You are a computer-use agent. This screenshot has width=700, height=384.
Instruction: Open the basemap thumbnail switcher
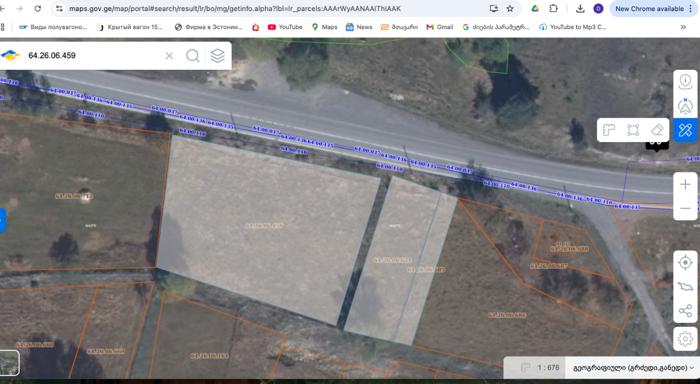[9, 363]
